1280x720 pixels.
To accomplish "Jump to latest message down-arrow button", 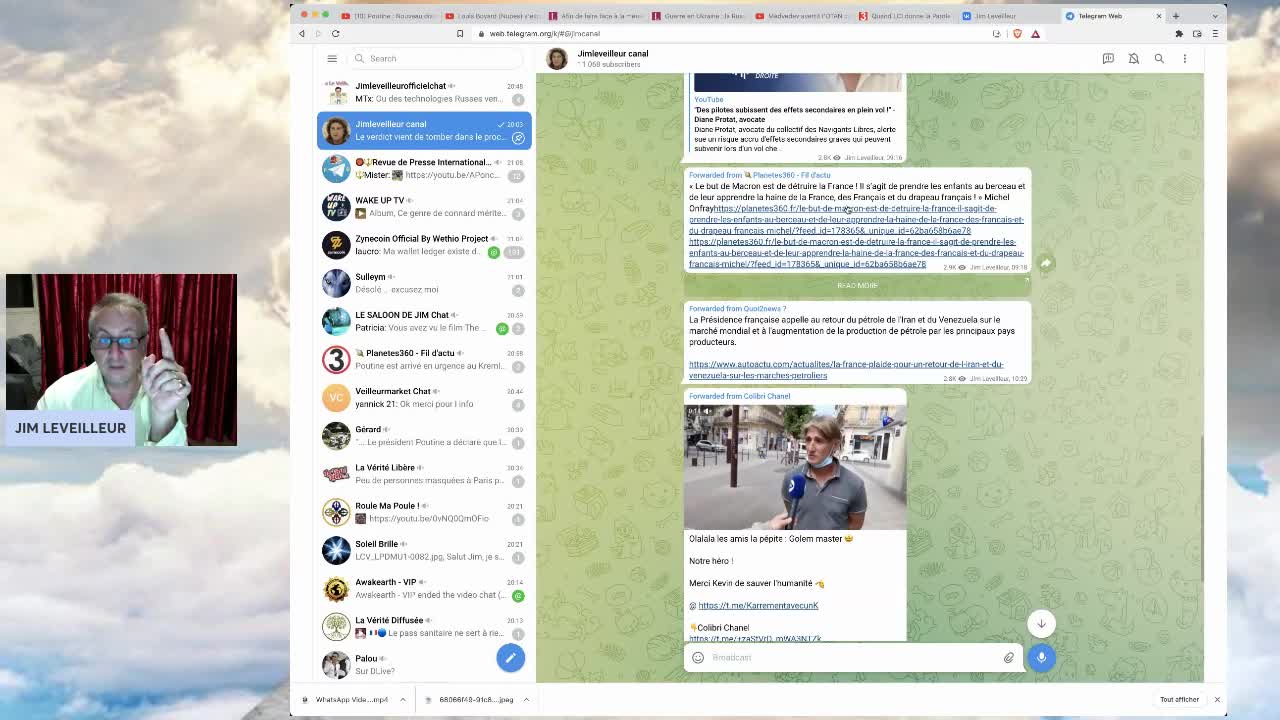I will [x=1041, y=623].
